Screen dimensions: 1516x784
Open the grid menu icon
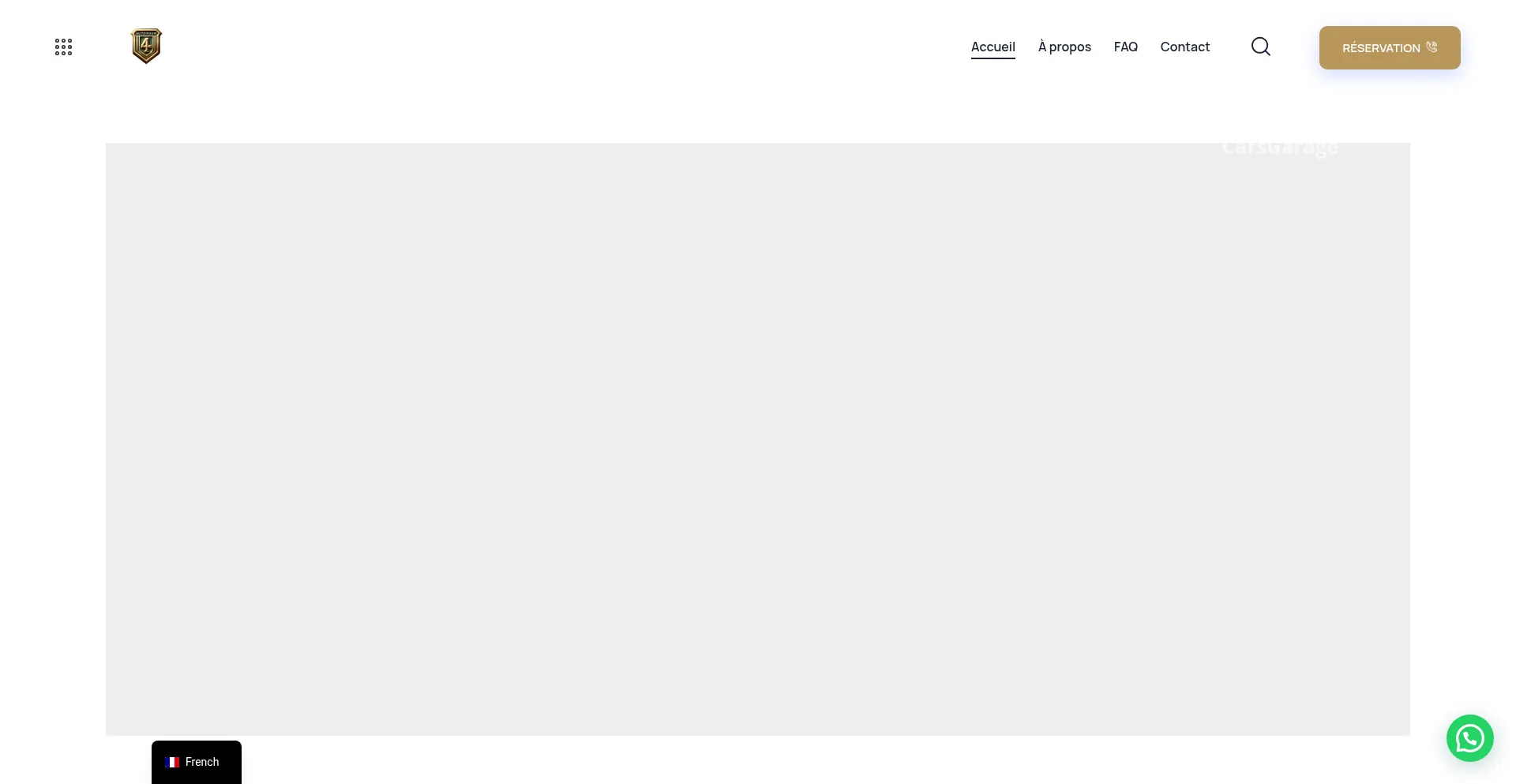click(63, 47)
